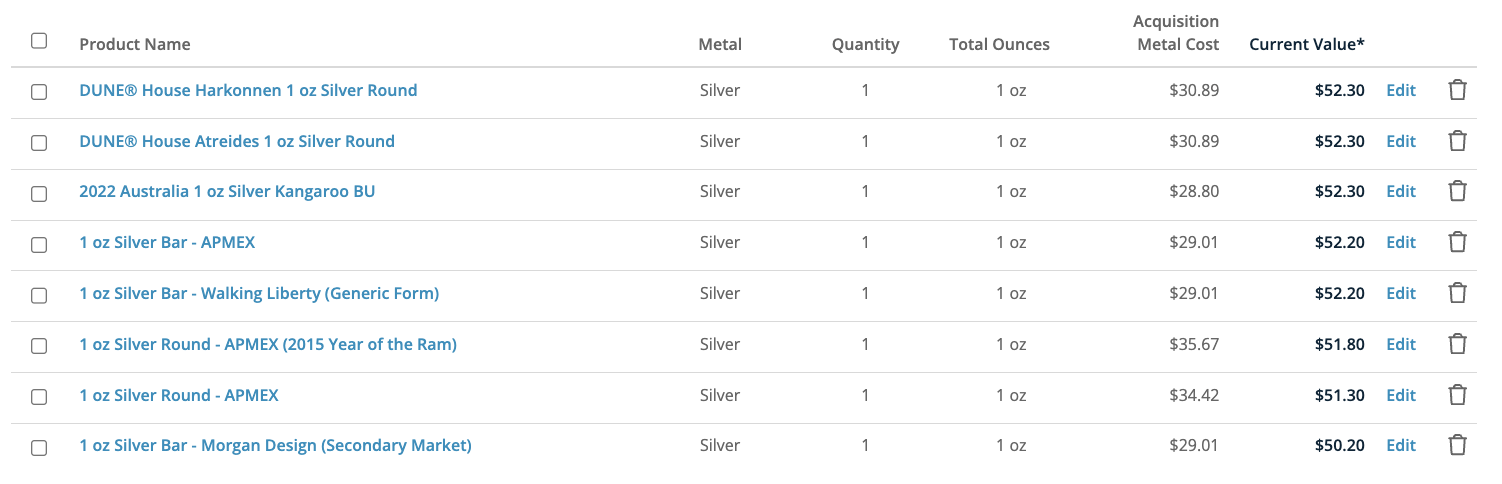
Task: Remove the 2022 Australia Silver Kangaroo entry
Action: [1458, 191]
